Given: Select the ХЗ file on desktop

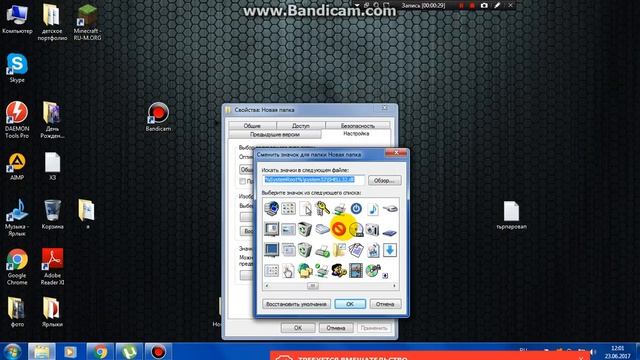Looking at the screenshot, I should (x=52, y=167).
